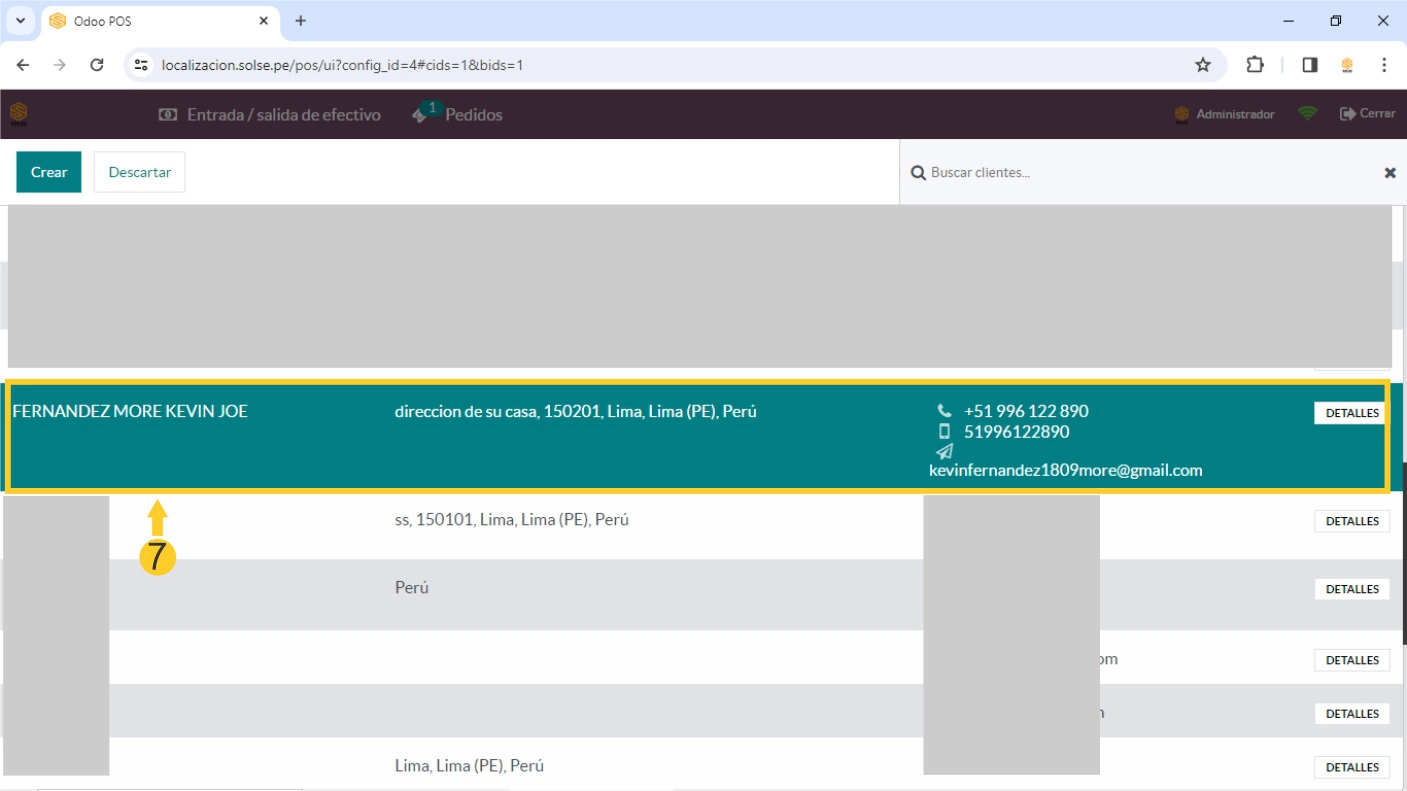The width and height of the screenshot is (1407, 791).
Task: Open Entrada / salida de efectivo
Action: (270, 115)
